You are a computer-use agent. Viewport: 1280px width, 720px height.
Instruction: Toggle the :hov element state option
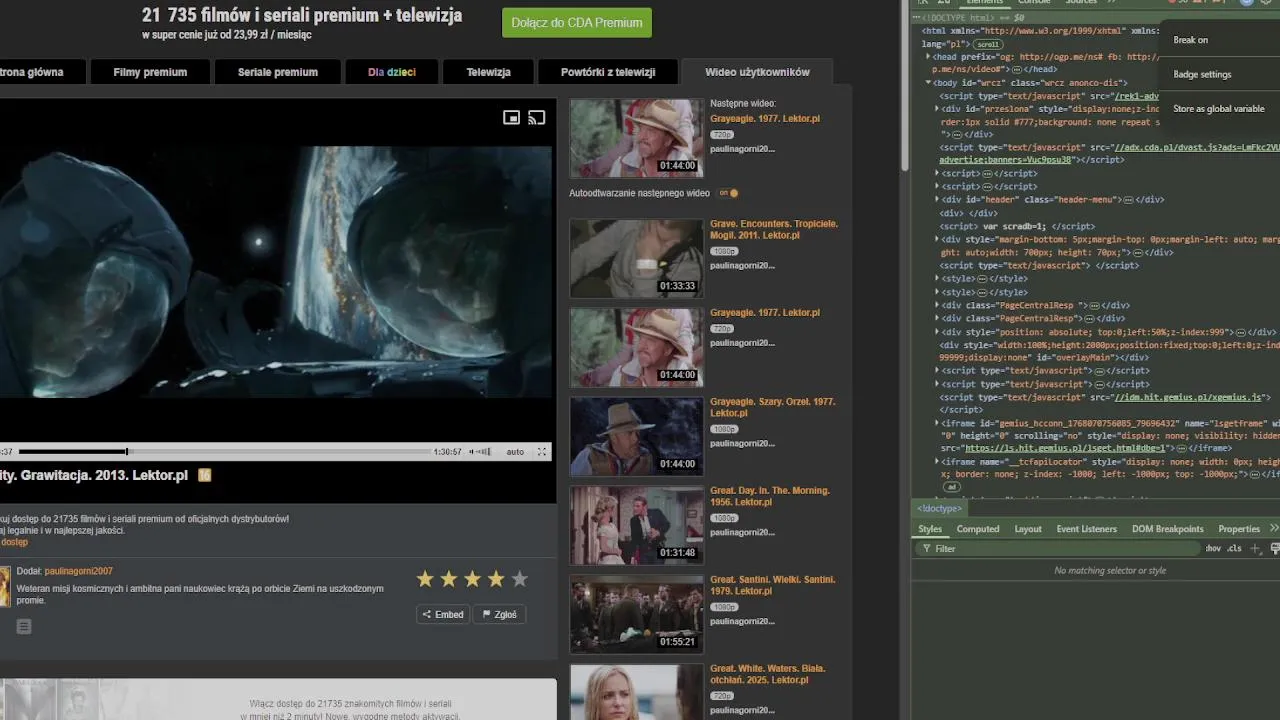click(x=1212, y=548)
